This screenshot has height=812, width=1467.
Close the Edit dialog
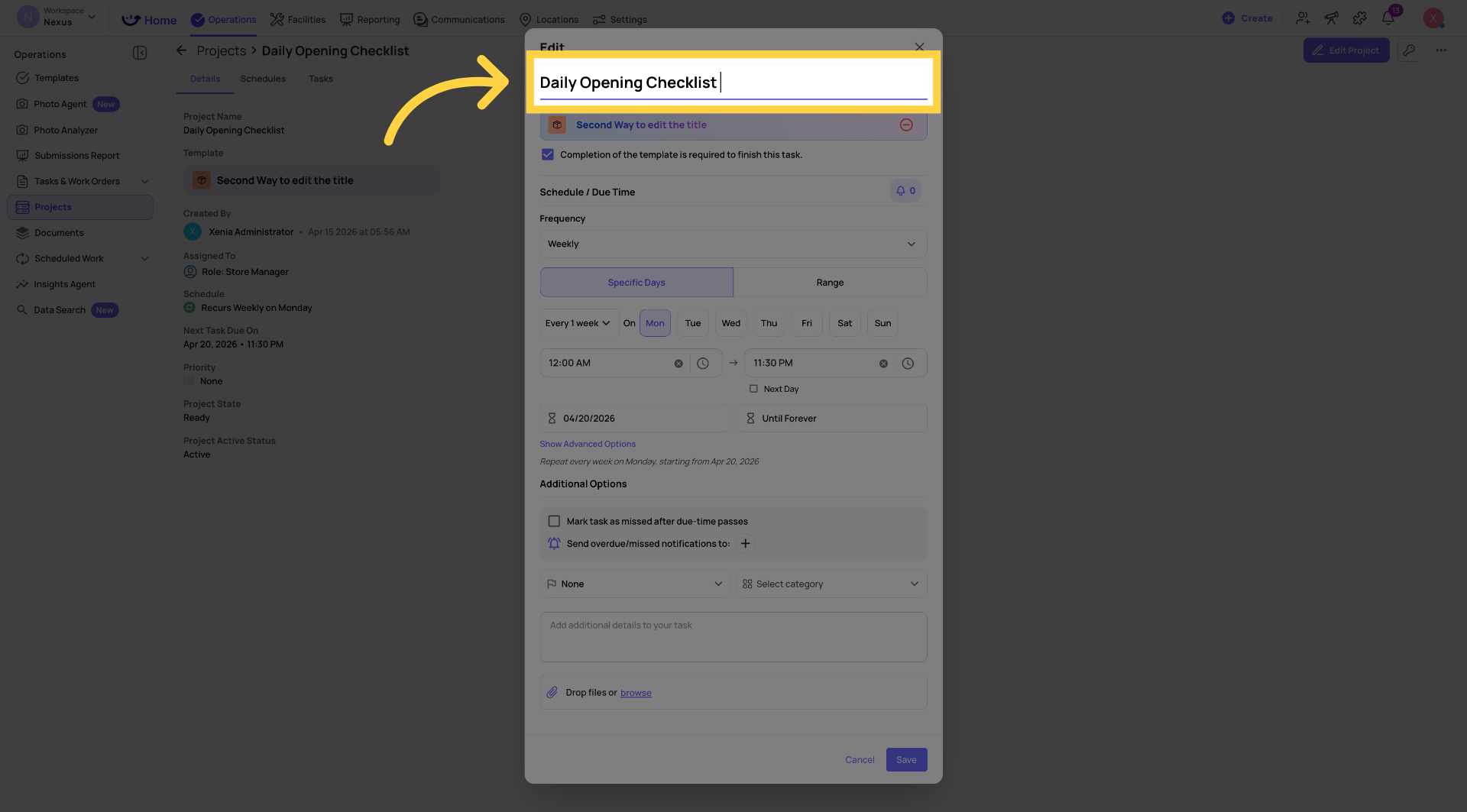point(919,47)
